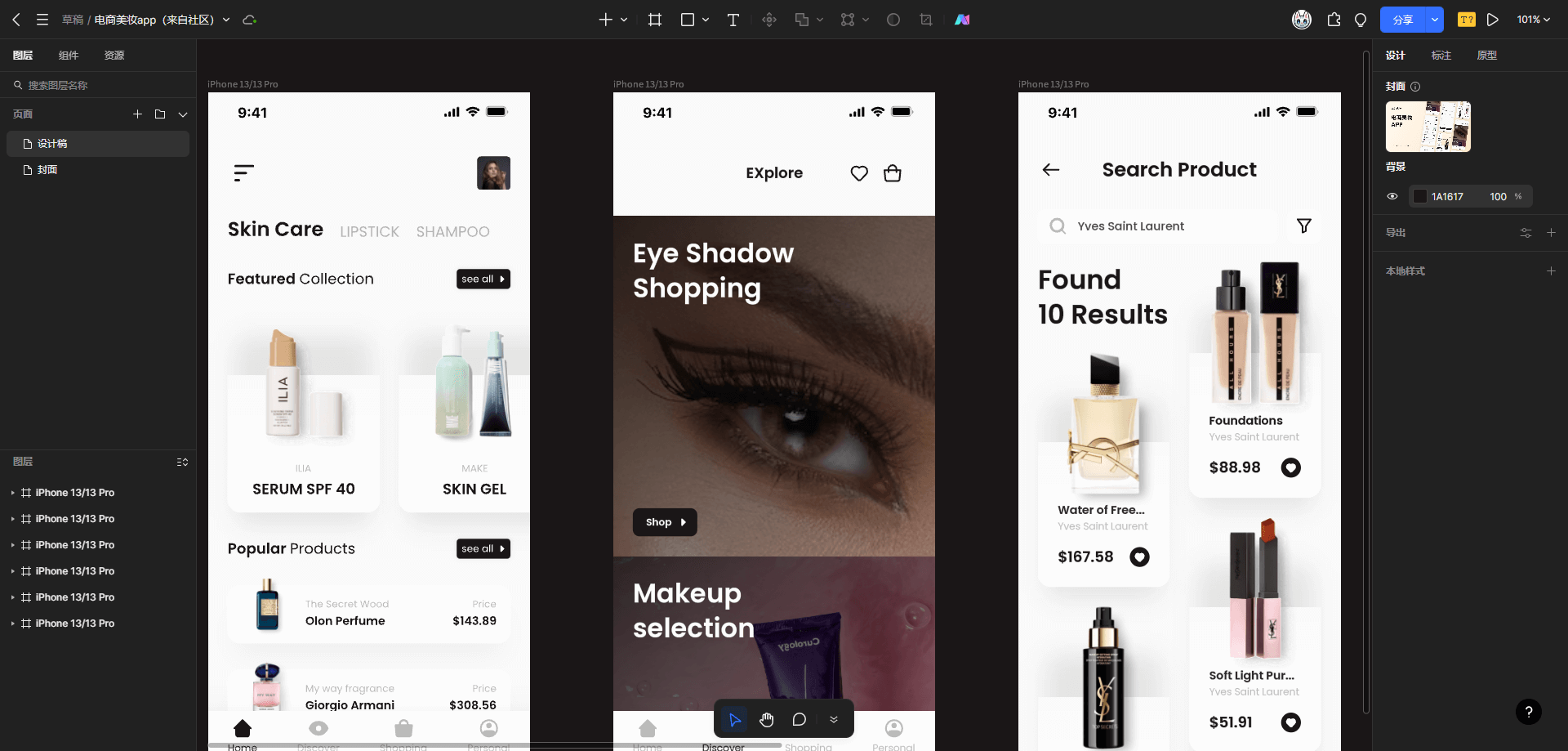Click the Shop button on Eye Shadow banner
1568x751 pixels.
(x=665, y=522)
